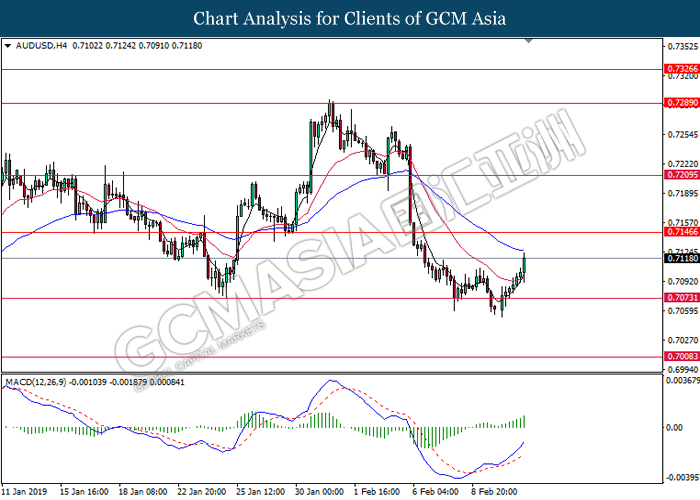Click the 0.70270 price scale value

(x=682, y=340)
